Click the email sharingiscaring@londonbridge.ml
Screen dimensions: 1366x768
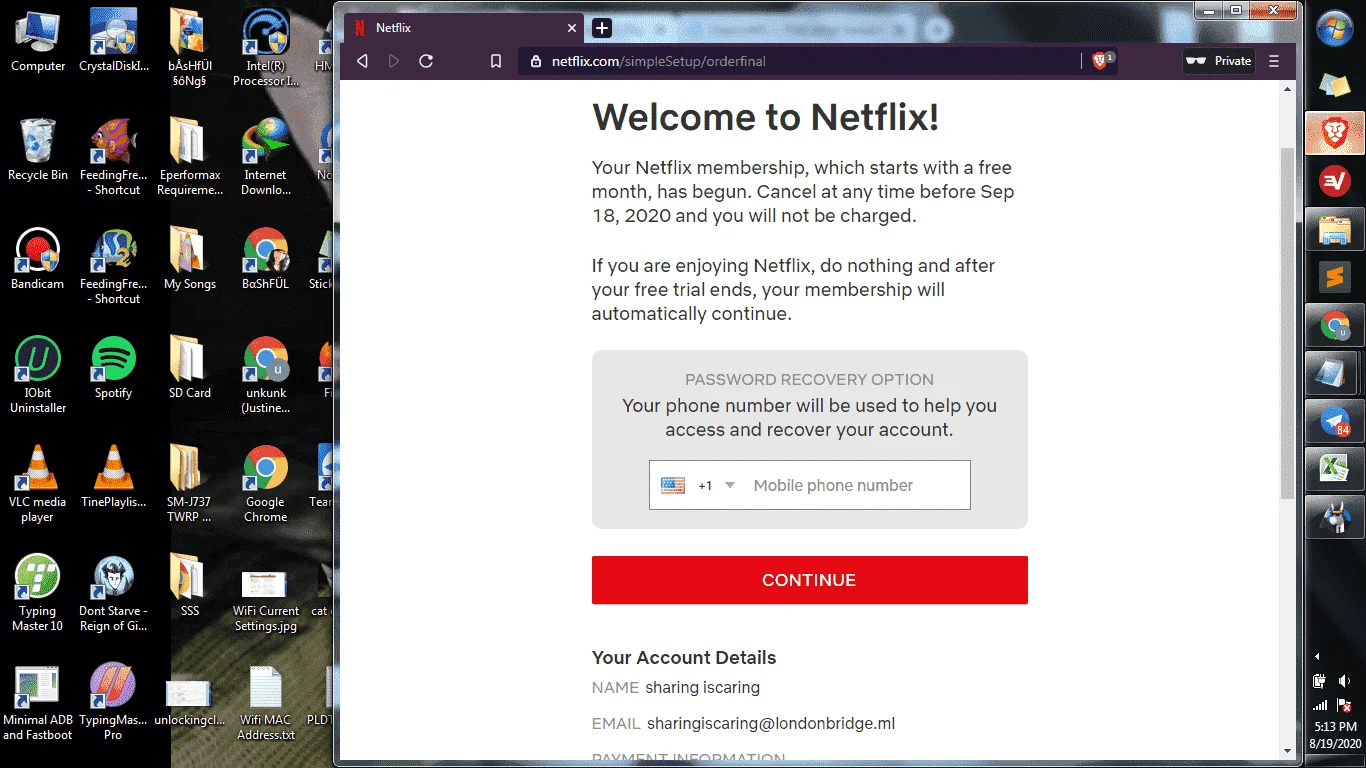[771, 724]
